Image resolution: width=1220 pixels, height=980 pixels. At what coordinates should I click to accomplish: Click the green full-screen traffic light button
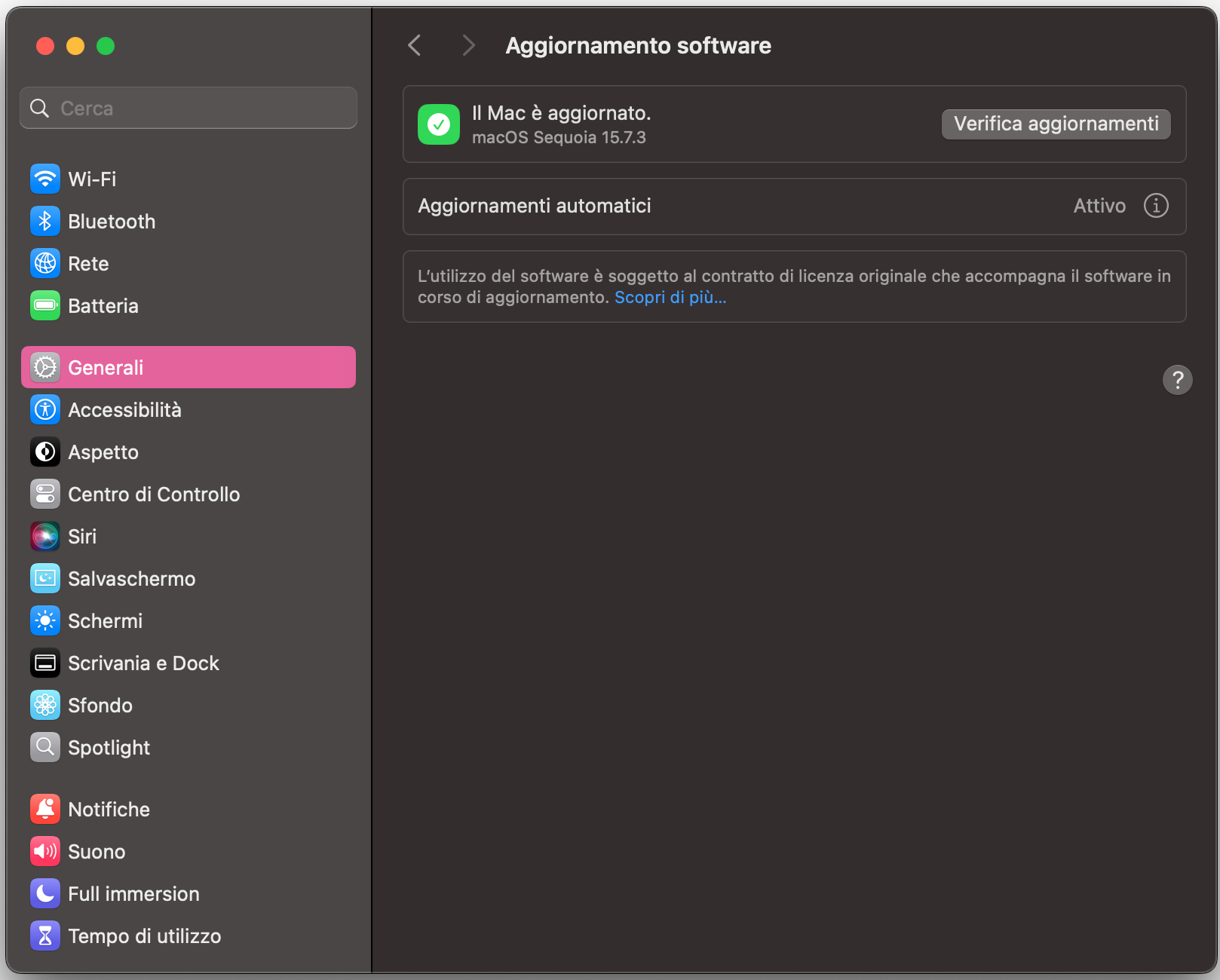pos(104,46)
